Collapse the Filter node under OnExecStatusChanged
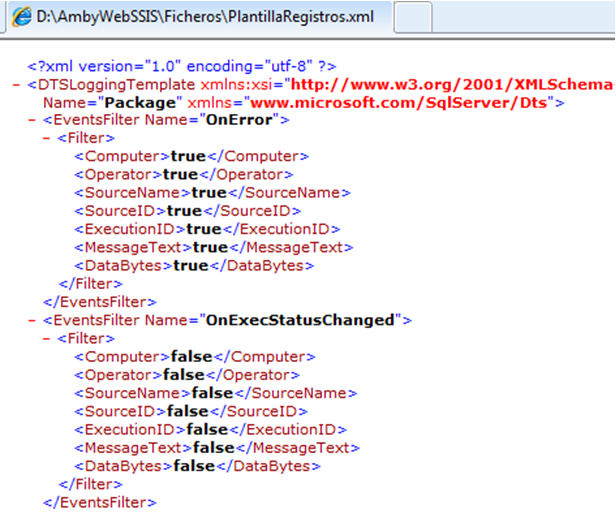 [48, 339]
